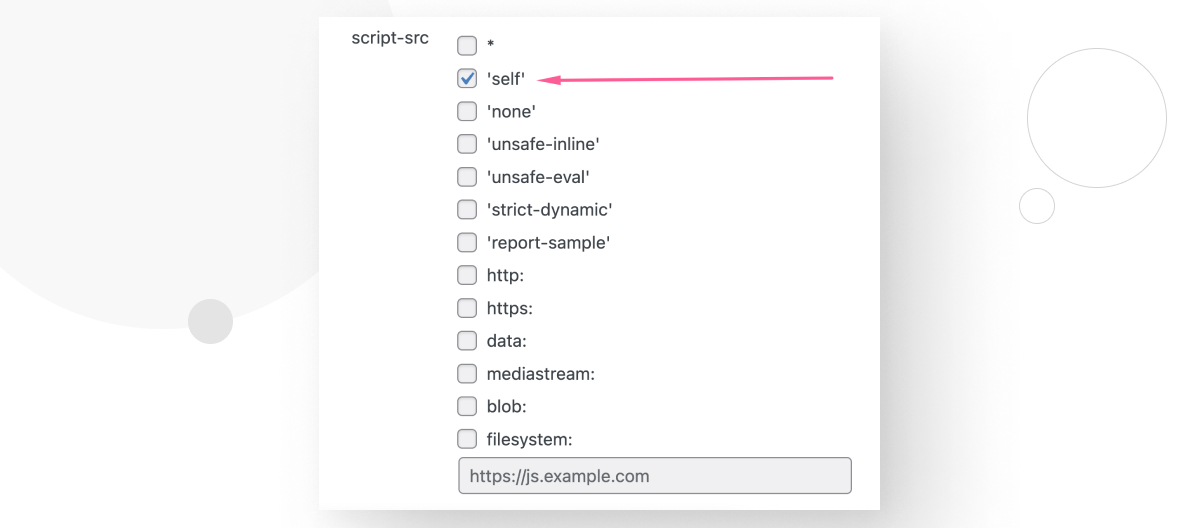
Task: Focus the https://js.example.com input field
Action: [655, 476]
